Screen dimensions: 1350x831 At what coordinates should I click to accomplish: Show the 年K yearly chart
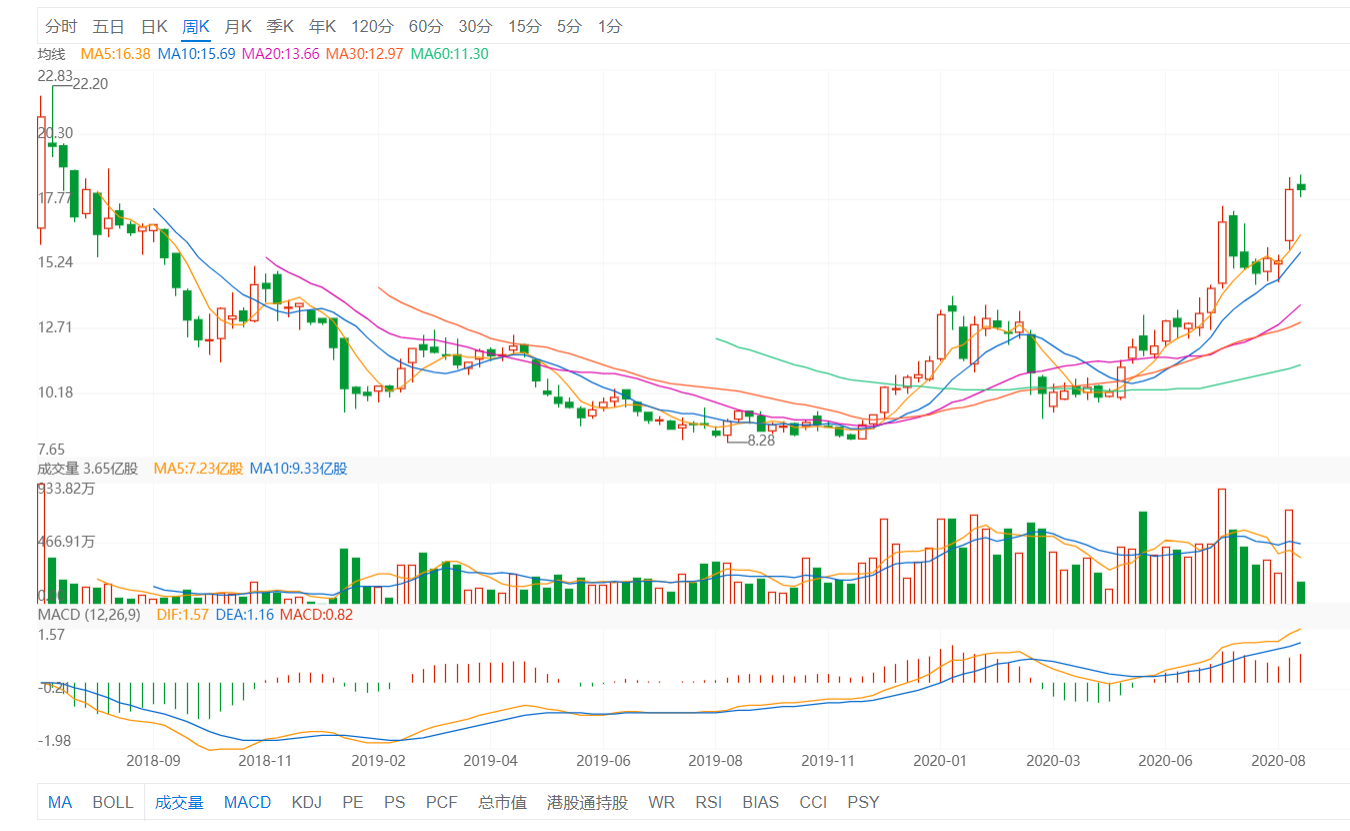(x=322, y=26)
